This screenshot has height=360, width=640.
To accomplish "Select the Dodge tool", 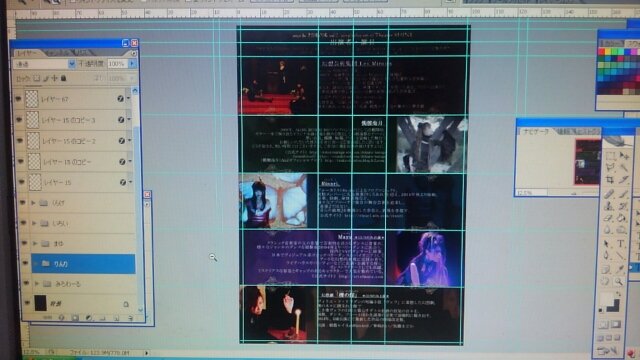I will pos(622,230).
